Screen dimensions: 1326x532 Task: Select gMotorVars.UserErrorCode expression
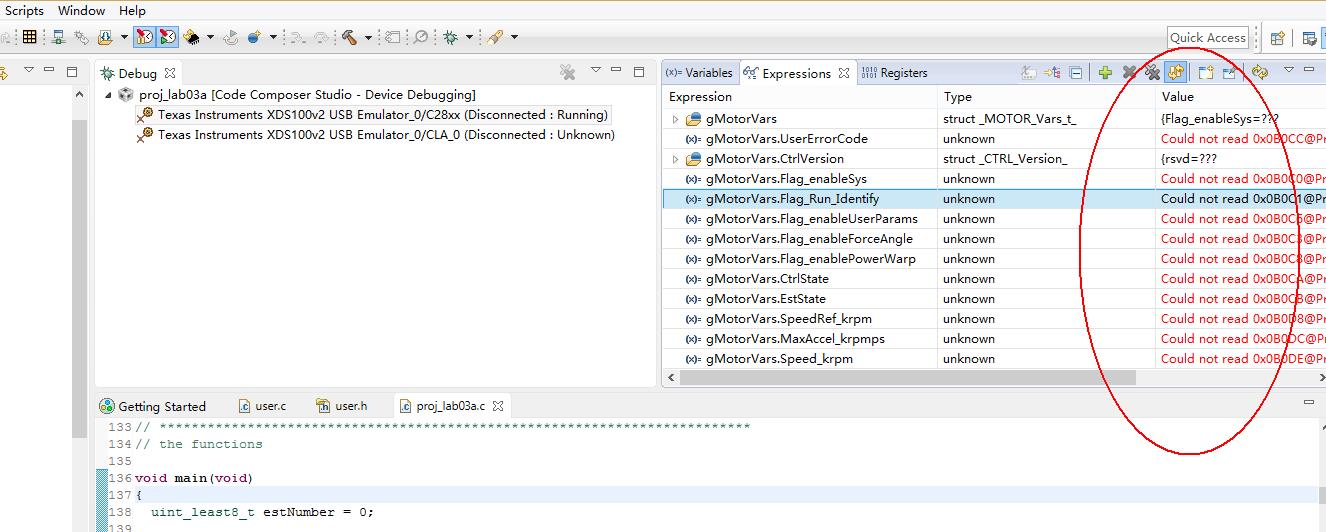pyautogui.click(x=786, y=138)
